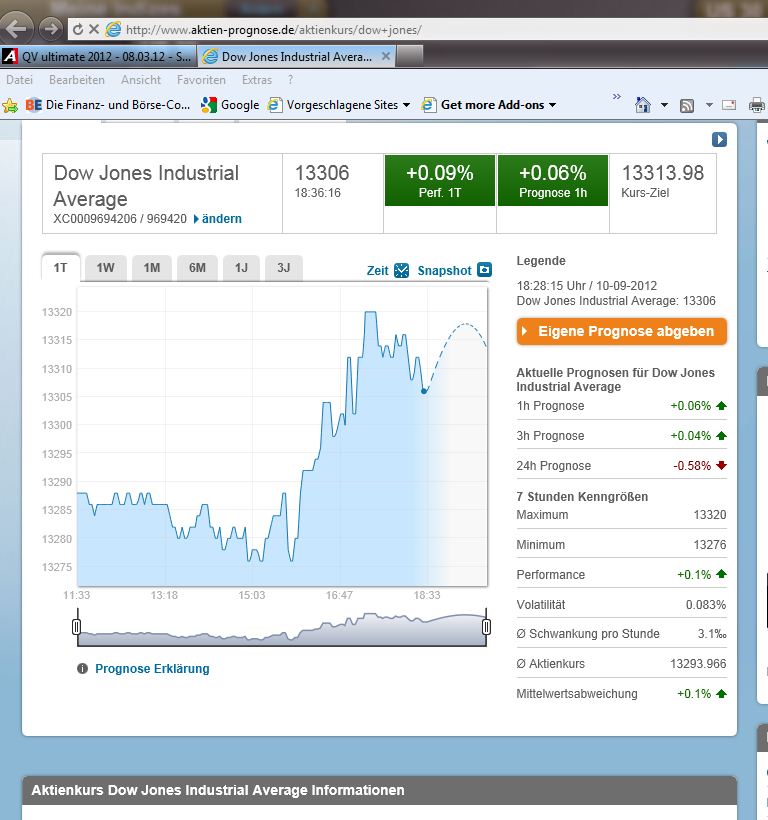Open Die Finanz- und Börse-Co bookmark
This screenshot has width=768, height=820.
point(108,105)
